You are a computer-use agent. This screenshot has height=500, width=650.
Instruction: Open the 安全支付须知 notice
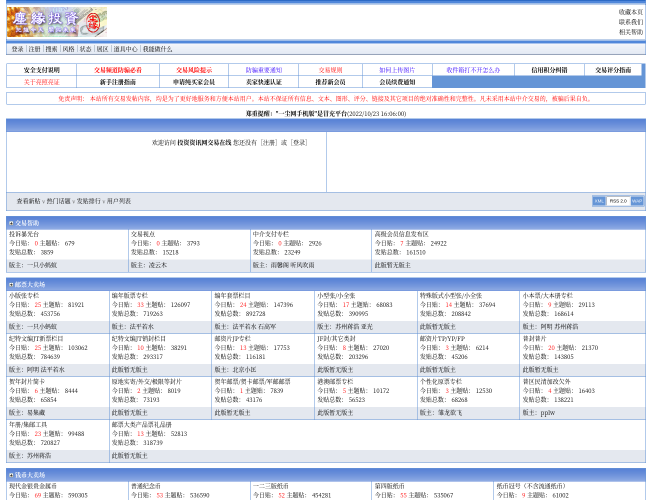(x=41, y=70)
